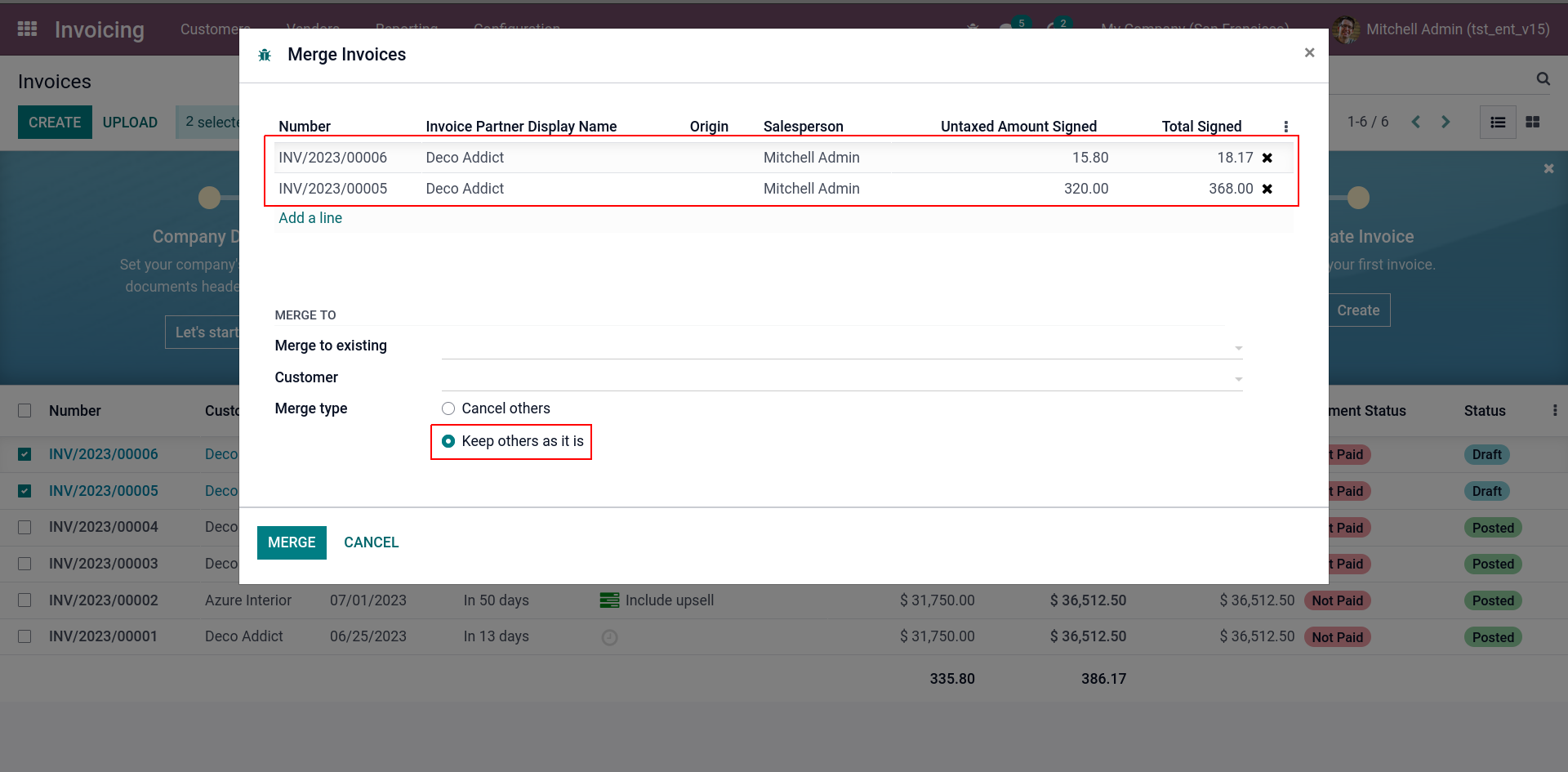Viewport: 1568px width, 772px height.
Task: Sort by Untaxed Amount Signed
Action: (1018, 127)
